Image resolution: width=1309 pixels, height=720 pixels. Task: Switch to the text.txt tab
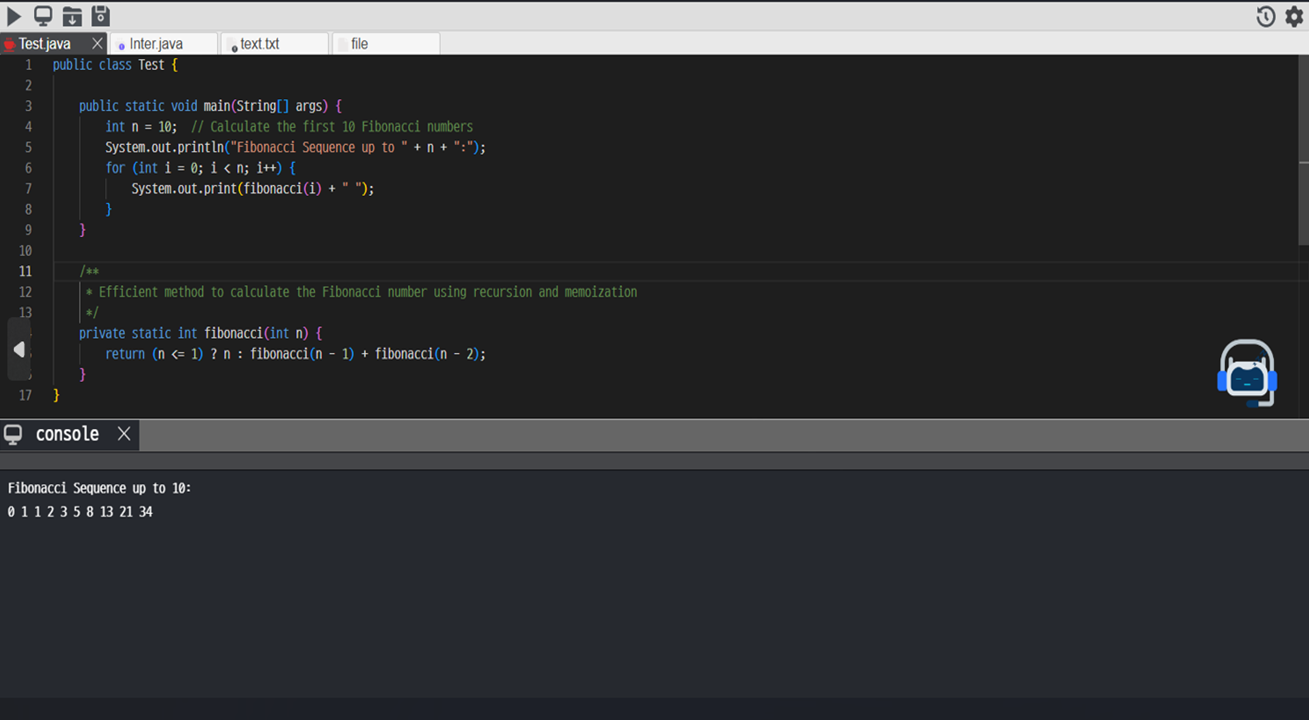260,44
